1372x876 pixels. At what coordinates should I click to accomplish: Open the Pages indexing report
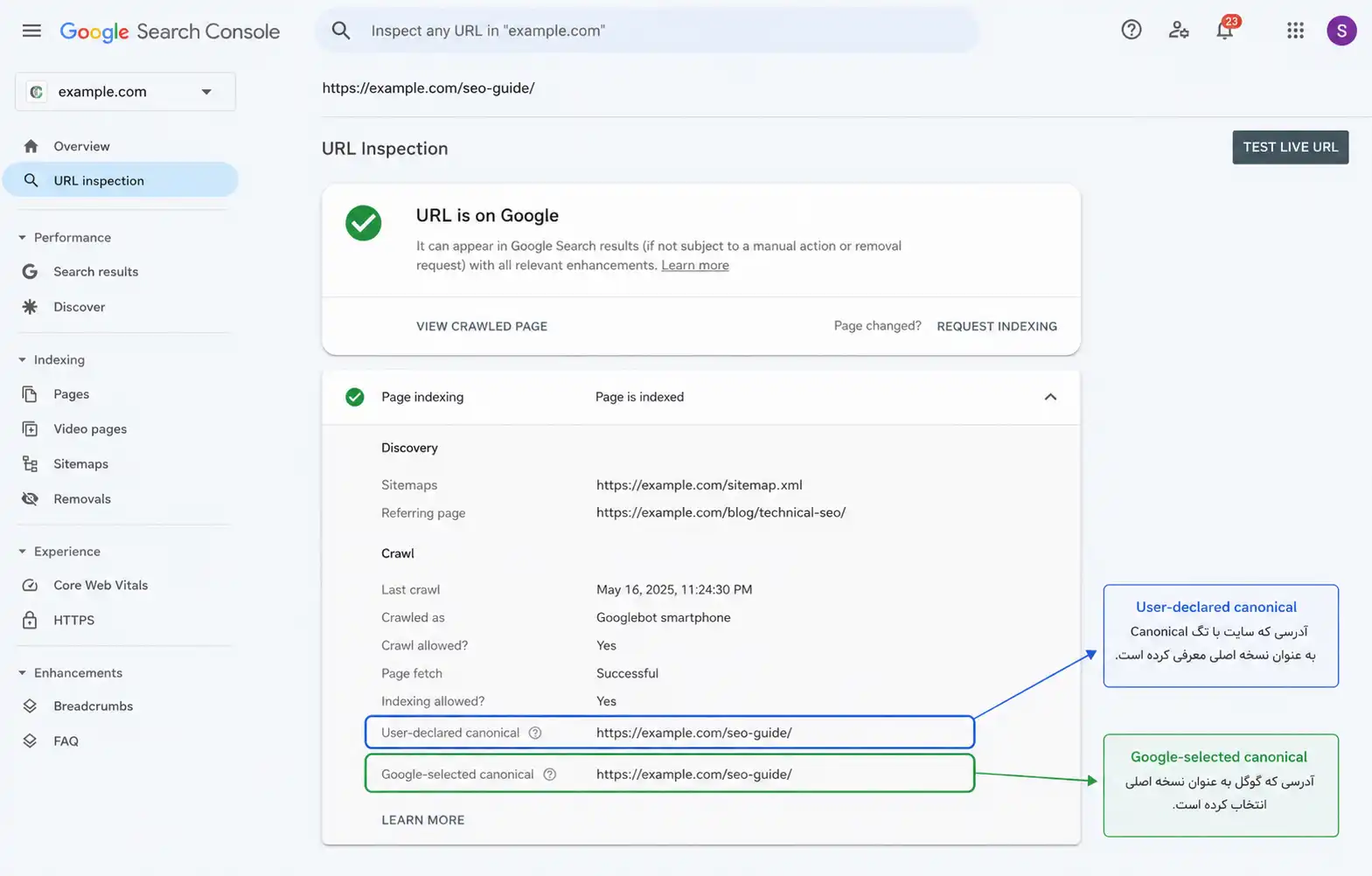72,394
